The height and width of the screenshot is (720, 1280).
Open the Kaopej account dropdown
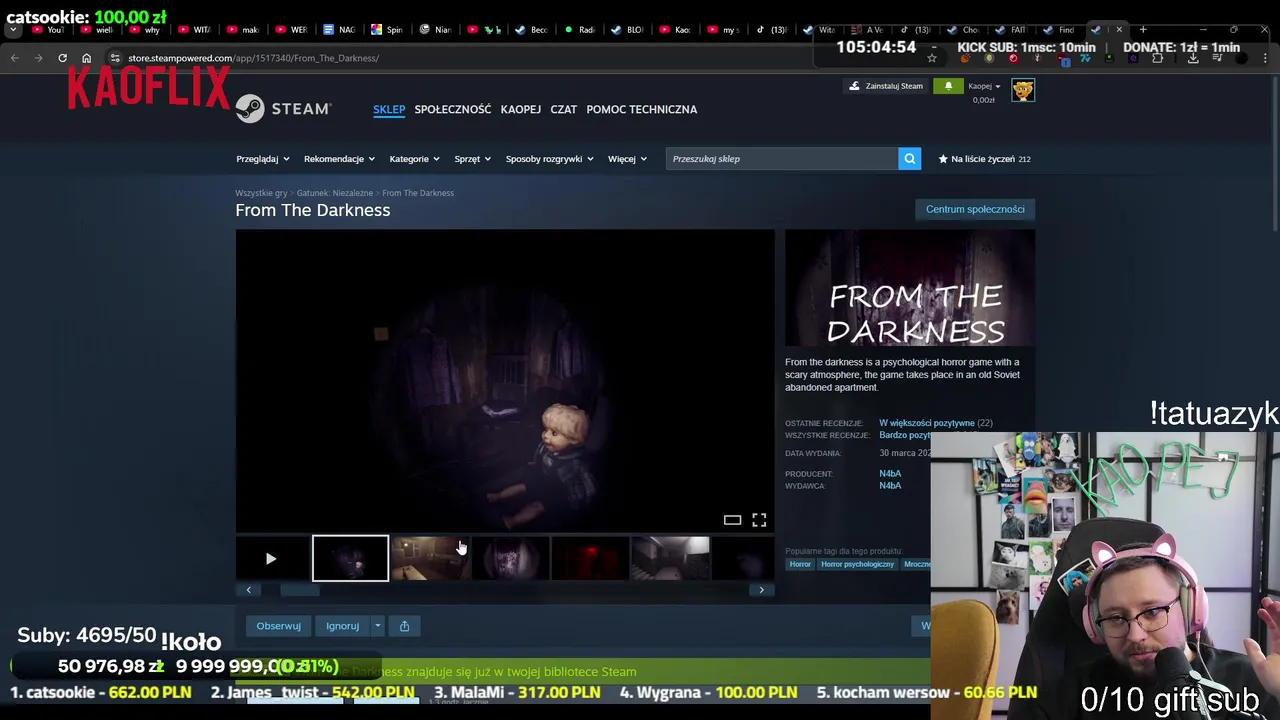984,86
